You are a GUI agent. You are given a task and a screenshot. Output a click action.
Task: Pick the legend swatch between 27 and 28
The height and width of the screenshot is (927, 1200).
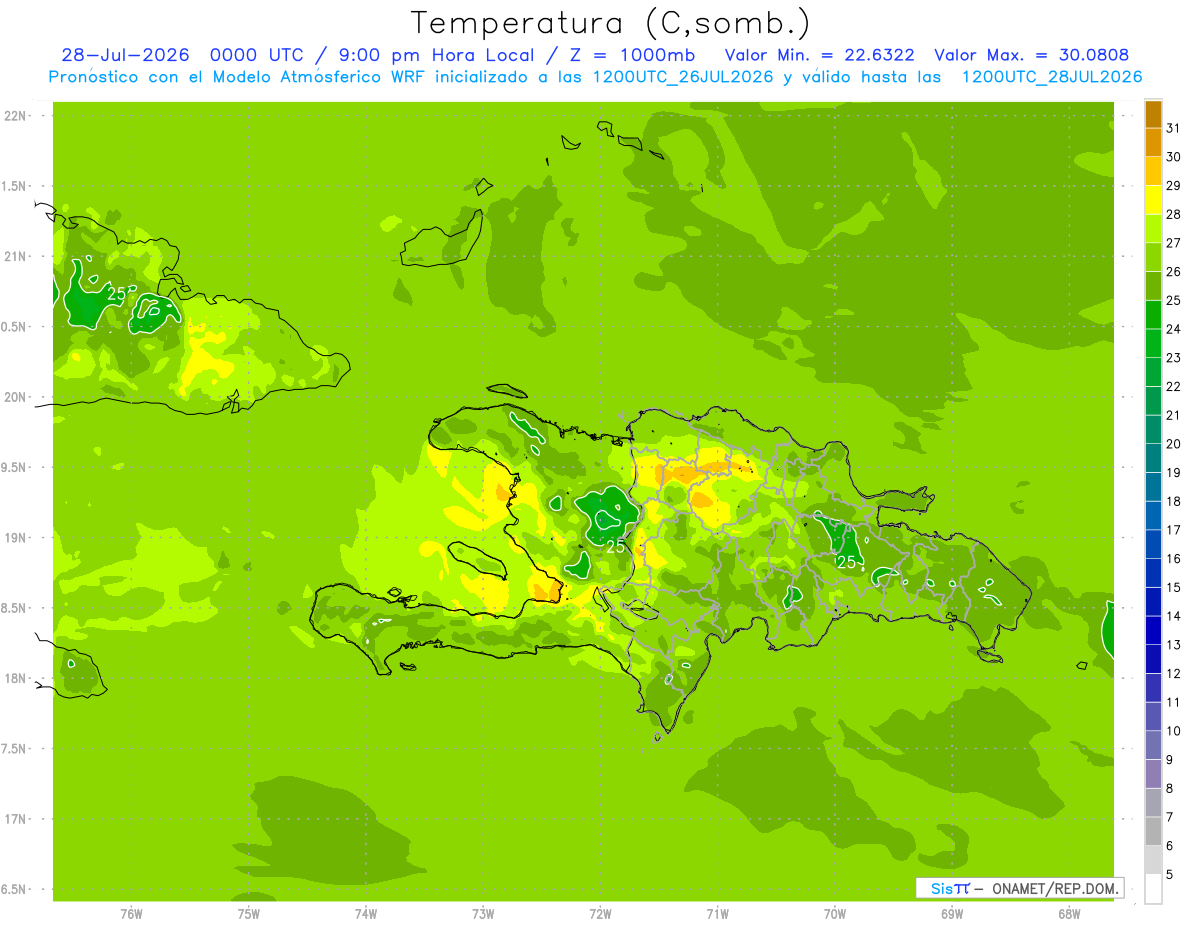point(1153,229)
